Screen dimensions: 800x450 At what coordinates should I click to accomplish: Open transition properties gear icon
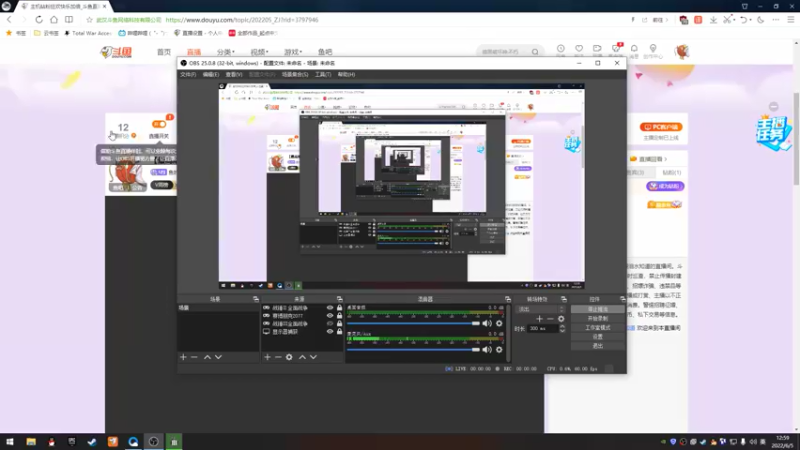pos(561,319)
